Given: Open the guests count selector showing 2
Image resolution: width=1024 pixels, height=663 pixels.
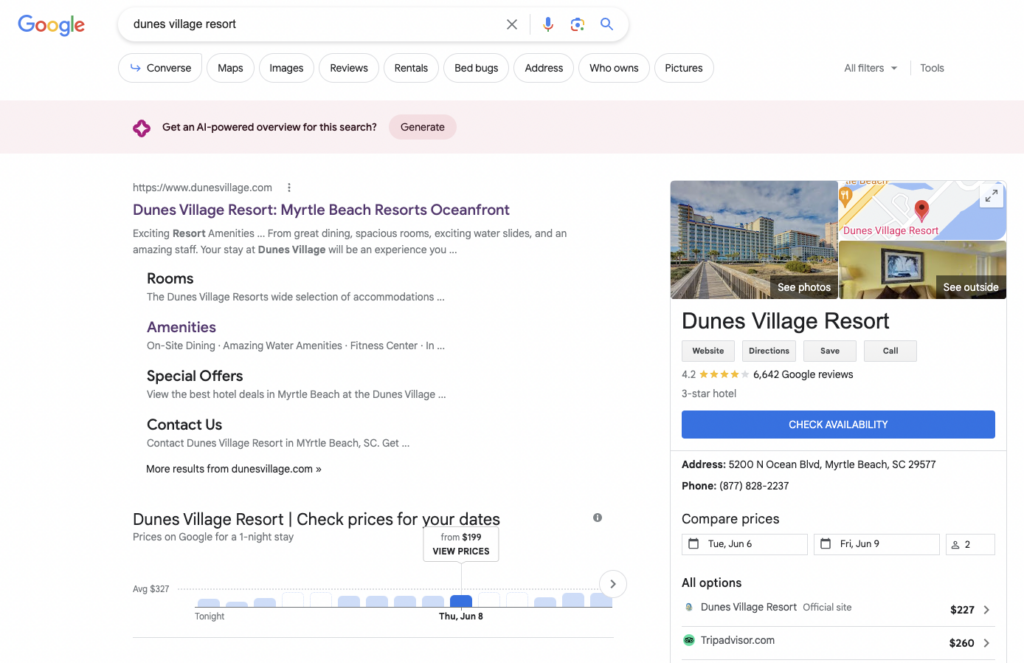Looking at the screenshot, I should (970, 544).
